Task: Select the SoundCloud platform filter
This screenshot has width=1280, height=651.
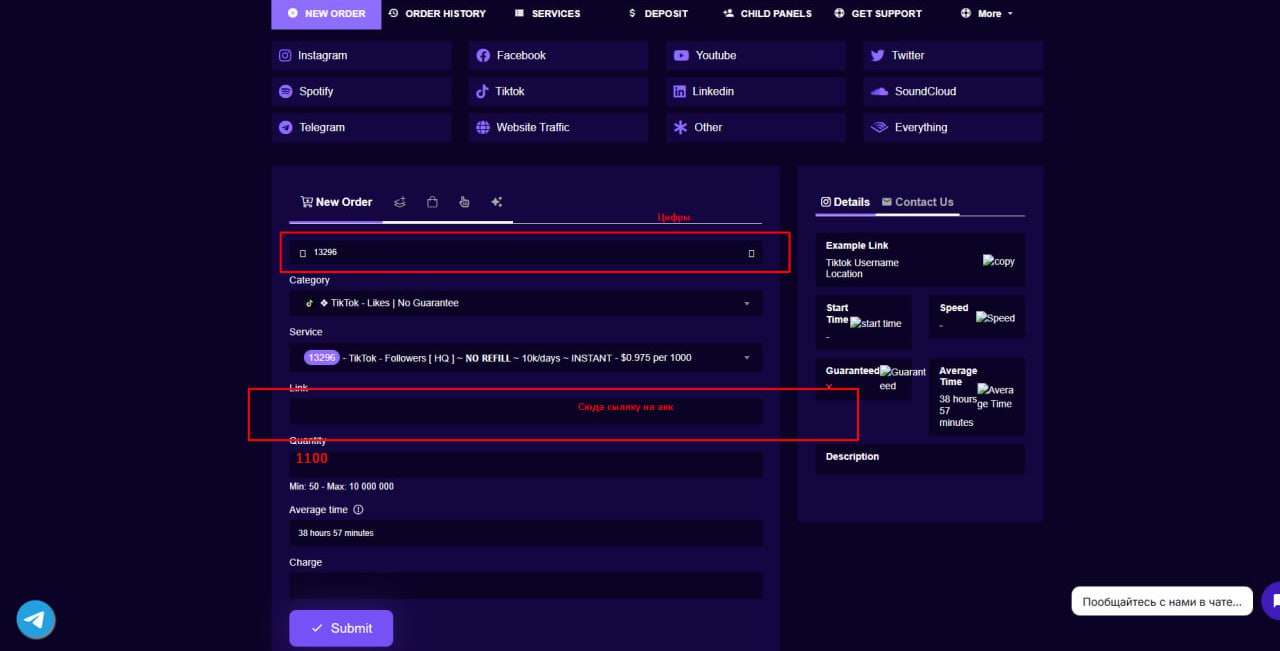Action: tap(953, 92)
